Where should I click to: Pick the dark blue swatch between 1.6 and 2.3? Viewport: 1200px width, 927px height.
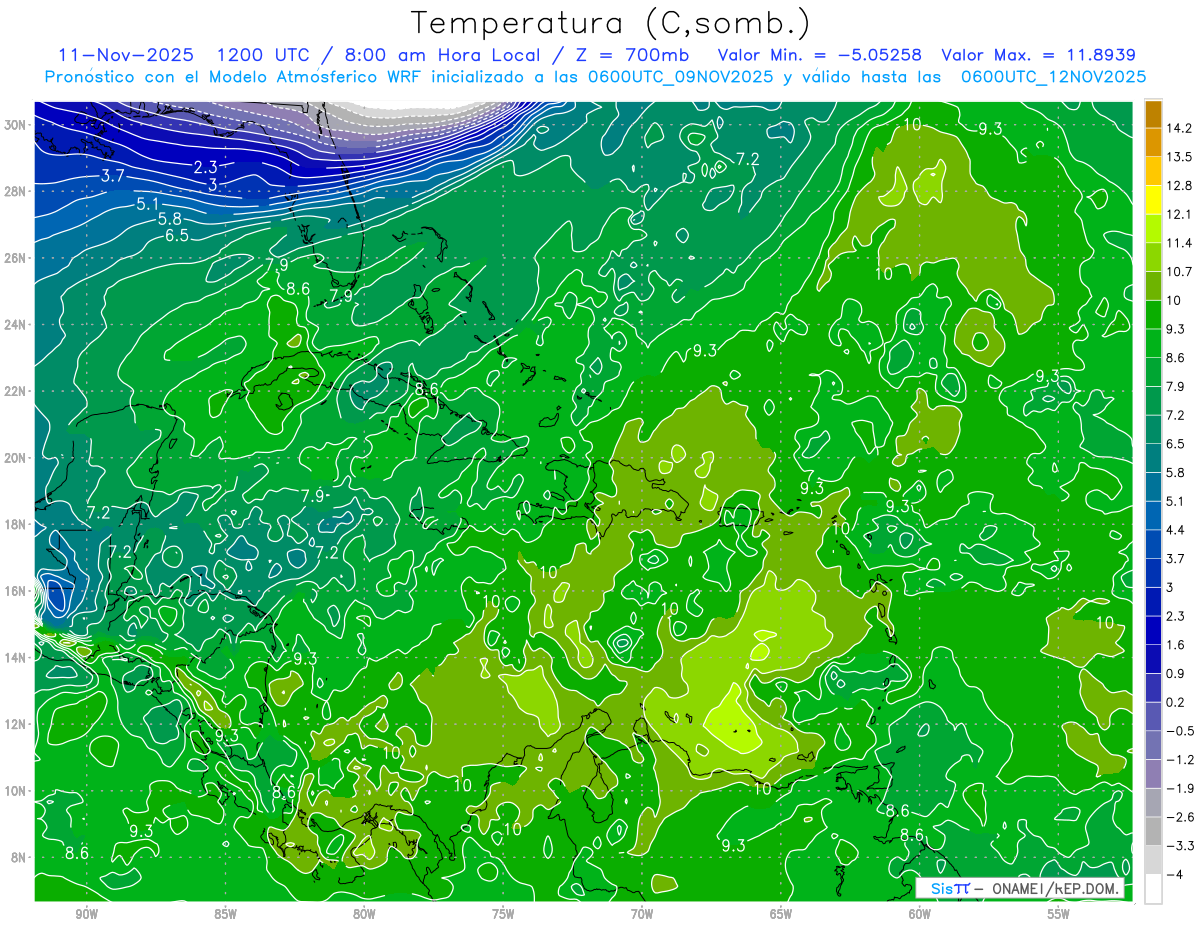[x=1153, y=630]
